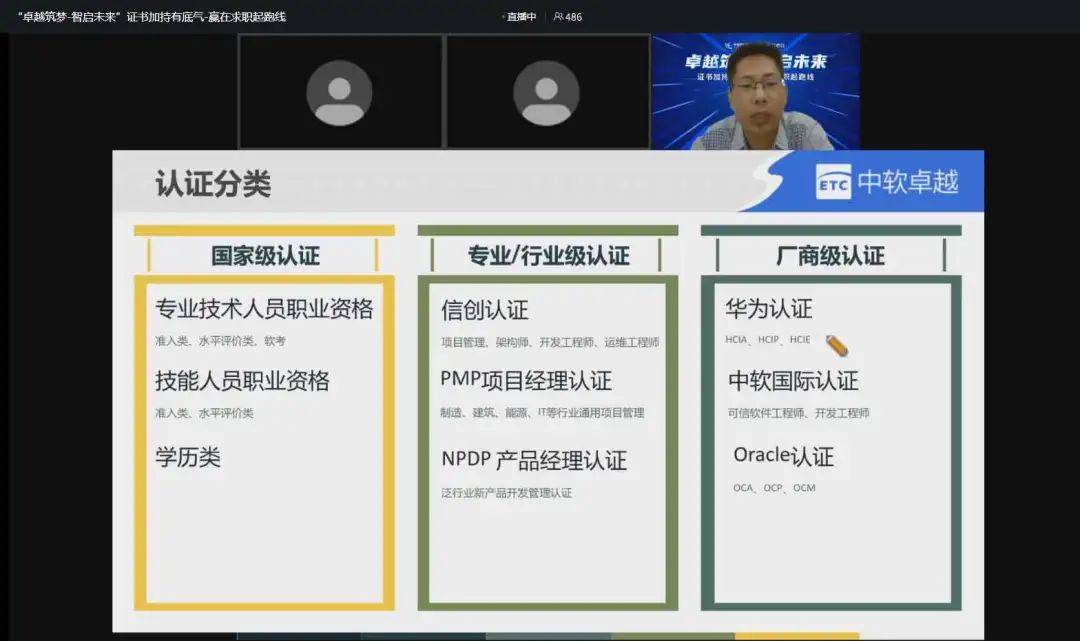Viewport: 1080px width, 641px height.
Task: Click the 信创认证 heading
Action: click(484, 311)
